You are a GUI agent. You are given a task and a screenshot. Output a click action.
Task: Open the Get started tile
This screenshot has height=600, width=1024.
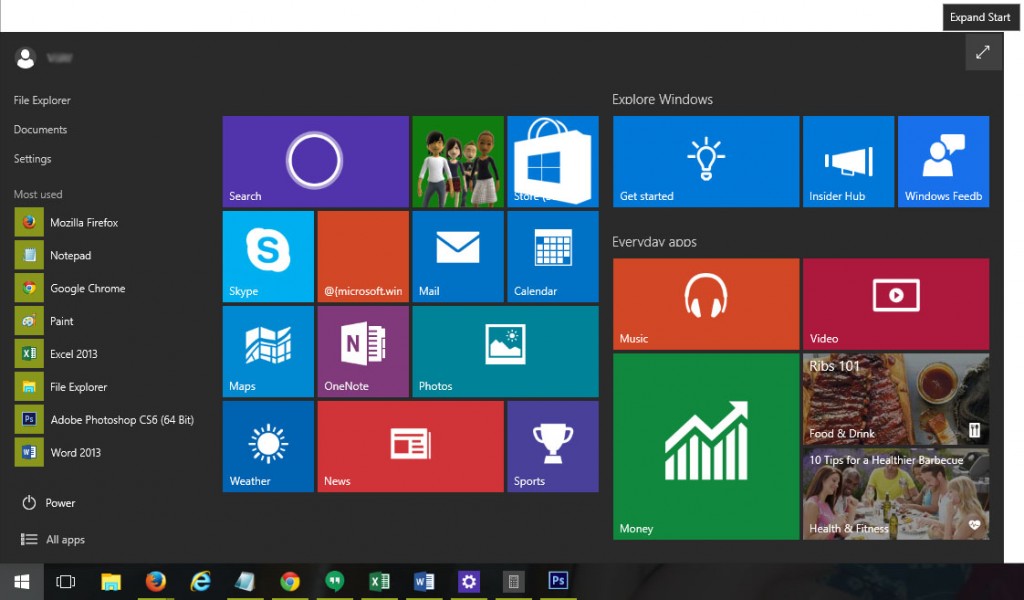pyautogui.click(x=706, y=162)
